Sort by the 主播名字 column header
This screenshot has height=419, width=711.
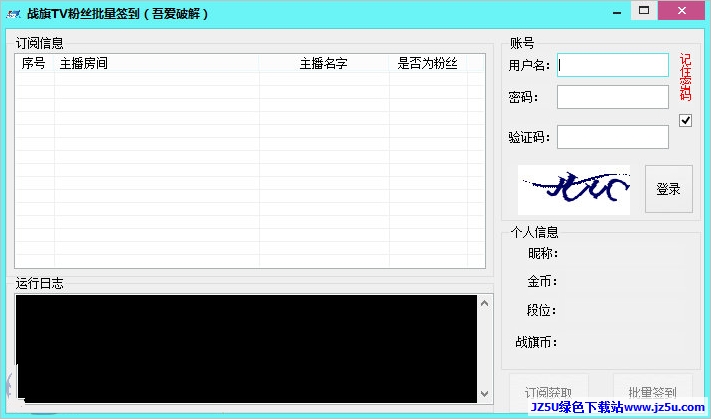click(324, 63)
